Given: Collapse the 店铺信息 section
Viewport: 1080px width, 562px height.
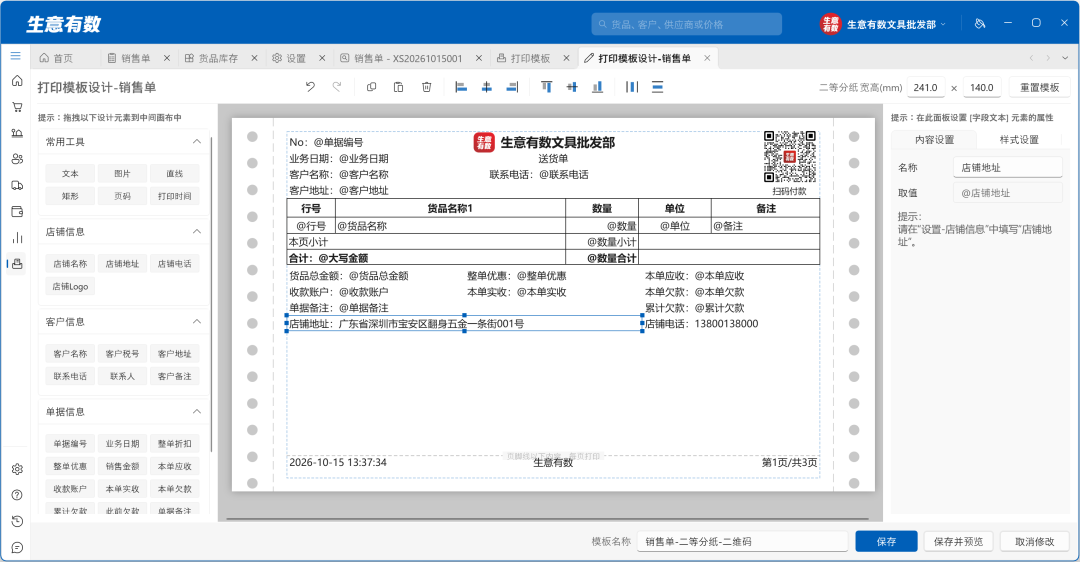Looking at the screenshot, I should (196, 231).
